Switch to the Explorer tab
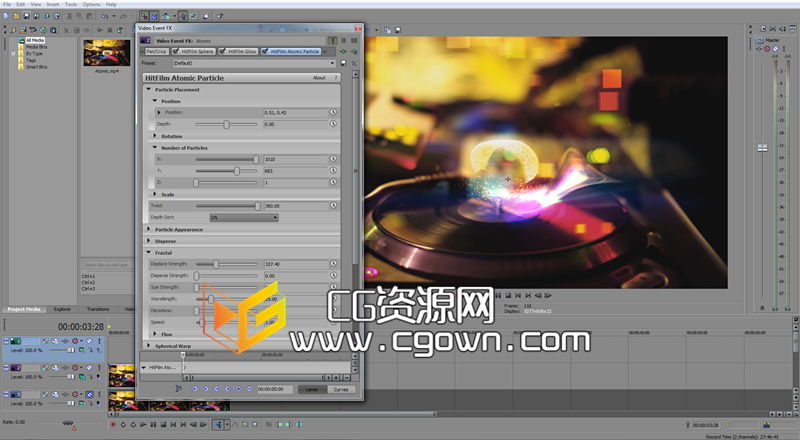Viewport: 800px width, 440px height. pos(62,309)
